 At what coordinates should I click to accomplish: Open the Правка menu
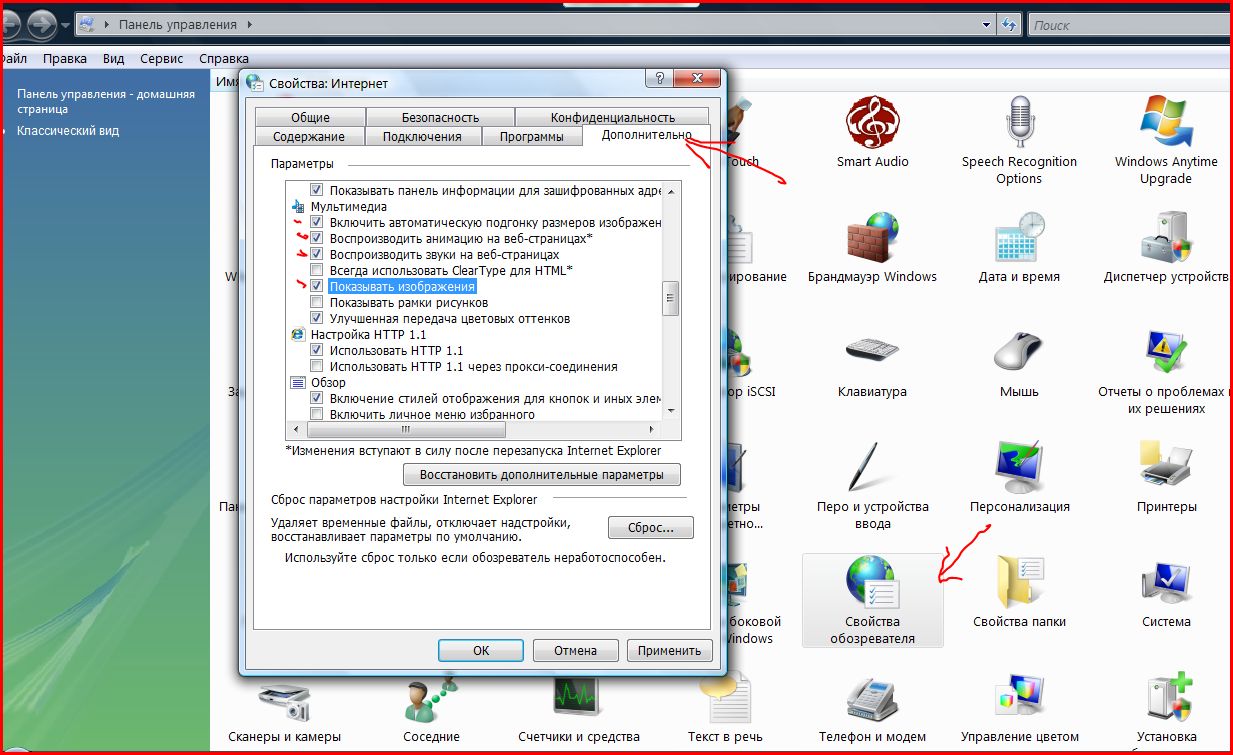(64, 59)
